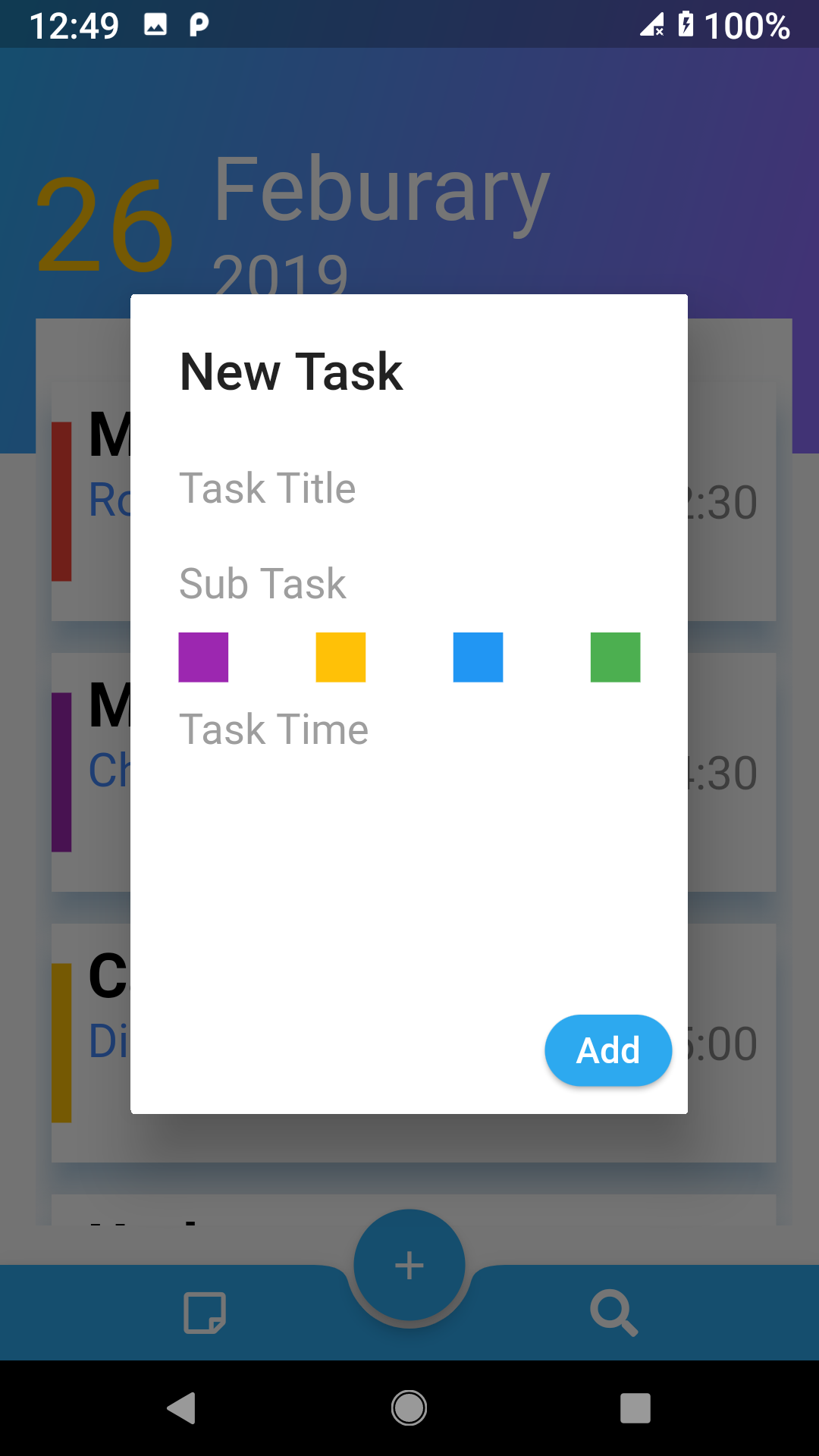Choose the blue color swatch
The height and width of the screenshot is (1456, 819).
pyautogui.click(x=478, y=657)
